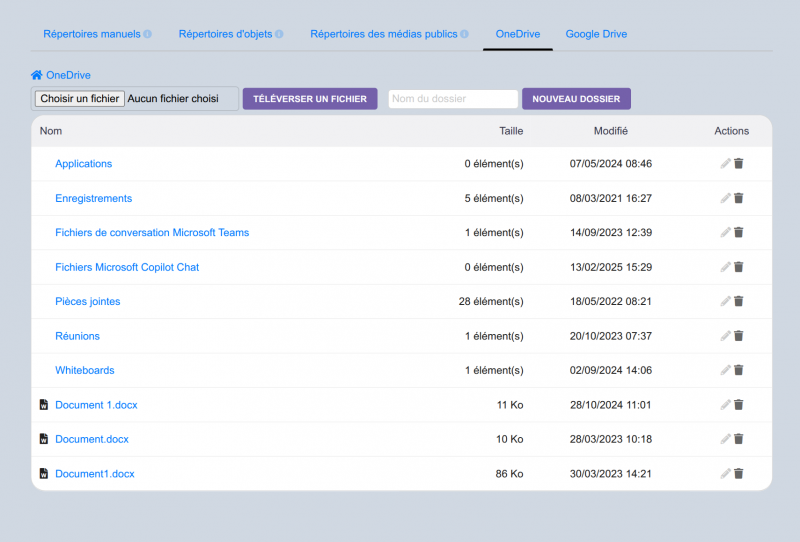Click the Taille column header

511,131
